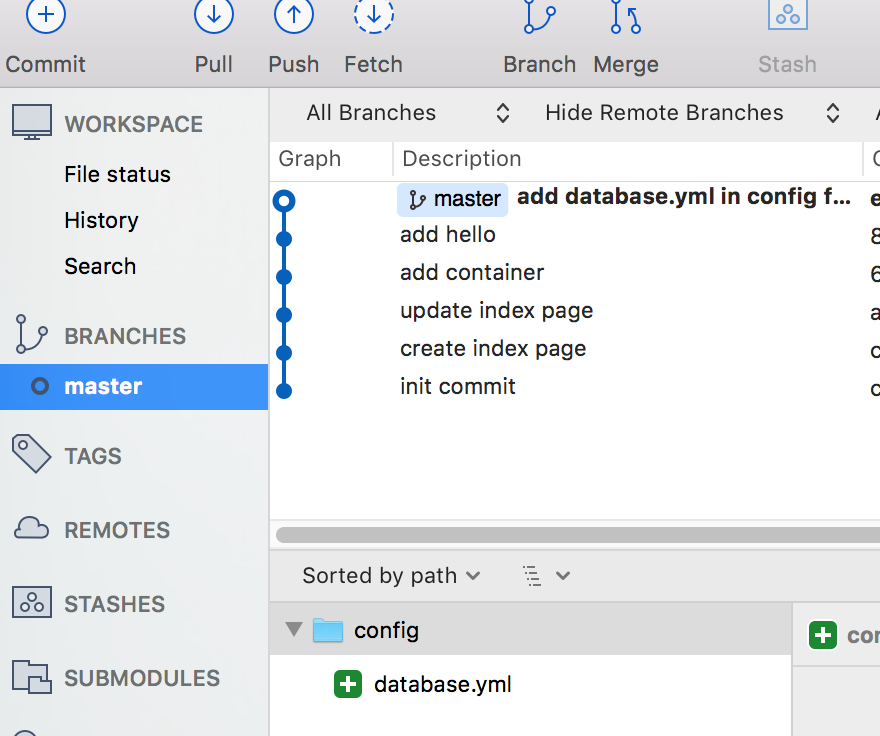
Task: Open History in the sidebar
Action: click(101, 220)
